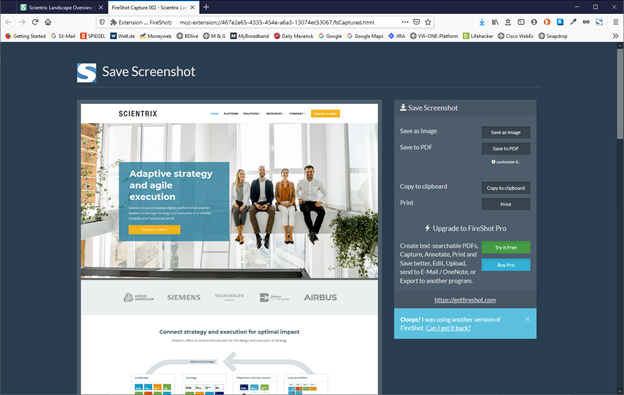Click the Save to PDF button
The image size is (624, 395).
506,149
